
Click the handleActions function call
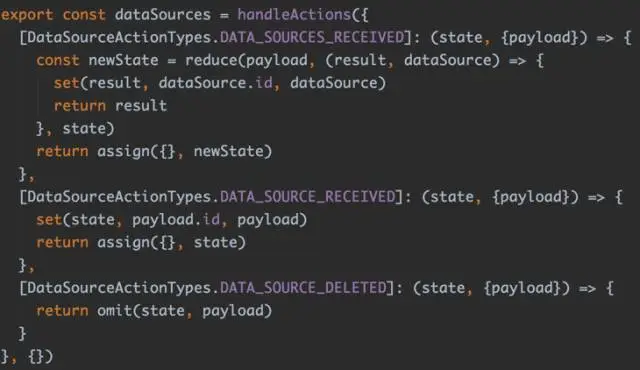[x=294, y=15]
